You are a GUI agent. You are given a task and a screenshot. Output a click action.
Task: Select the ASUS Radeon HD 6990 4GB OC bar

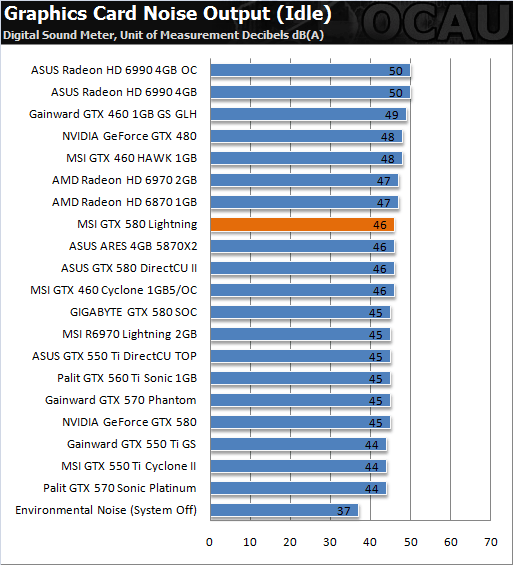click(310, 70)
